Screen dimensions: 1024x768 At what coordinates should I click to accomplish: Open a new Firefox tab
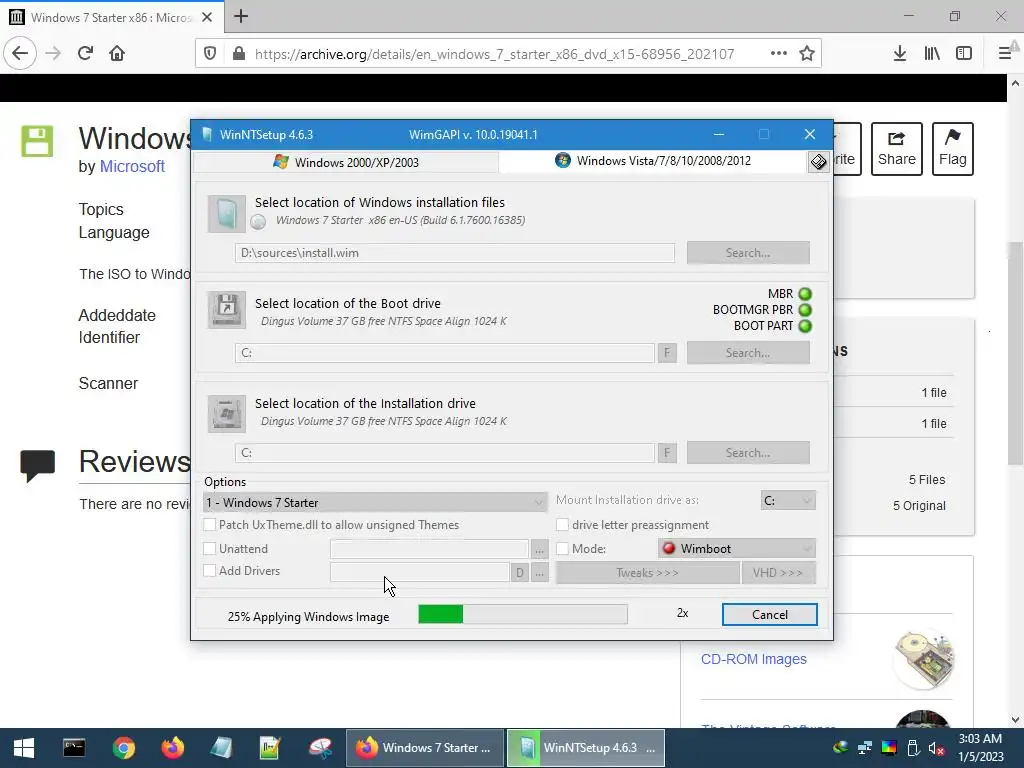click(x=241, y=16)
